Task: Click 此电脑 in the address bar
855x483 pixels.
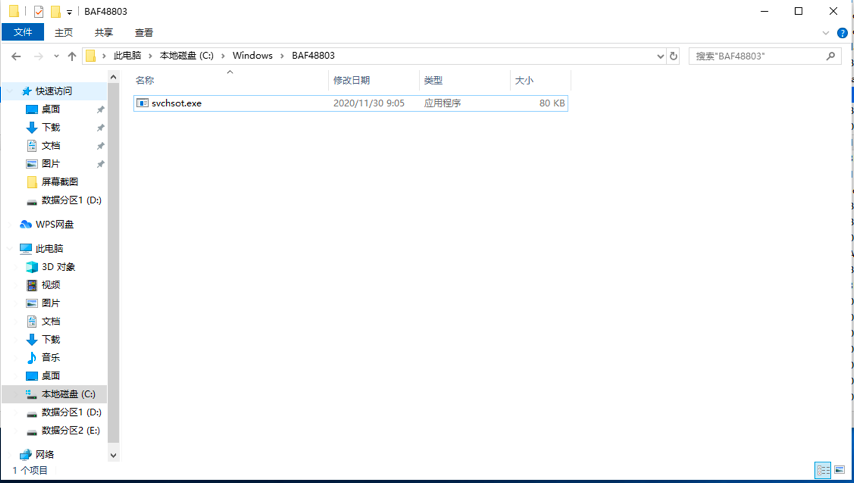Action: (127, 56)
